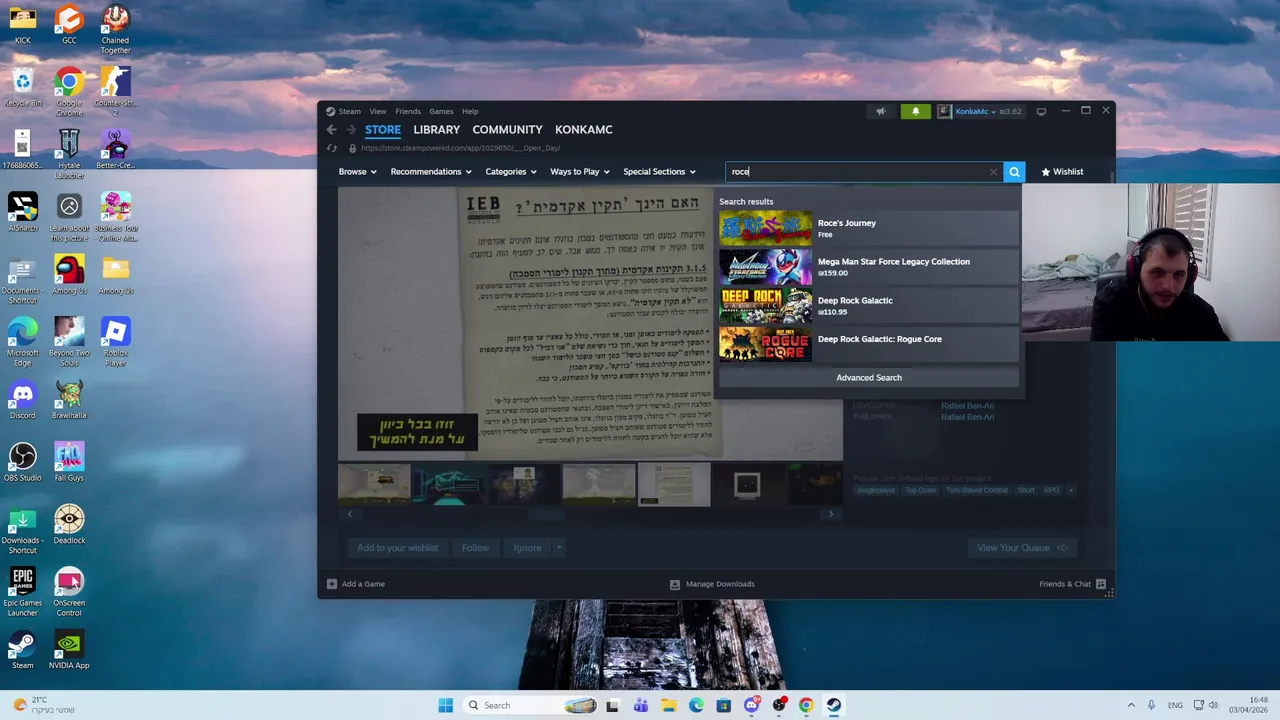This screenshot has width=1280, height=720.
Task: Select the Roblox Player desktop icon
Action: [x=115, y=342]
